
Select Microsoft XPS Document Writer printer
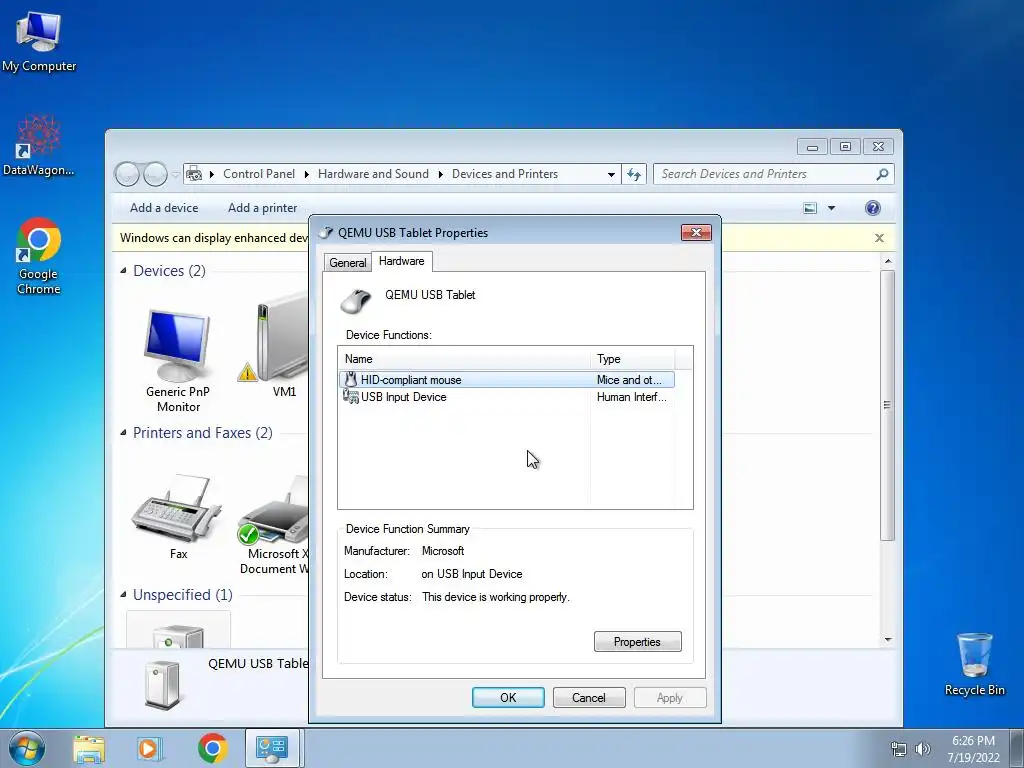pos(273,526)
